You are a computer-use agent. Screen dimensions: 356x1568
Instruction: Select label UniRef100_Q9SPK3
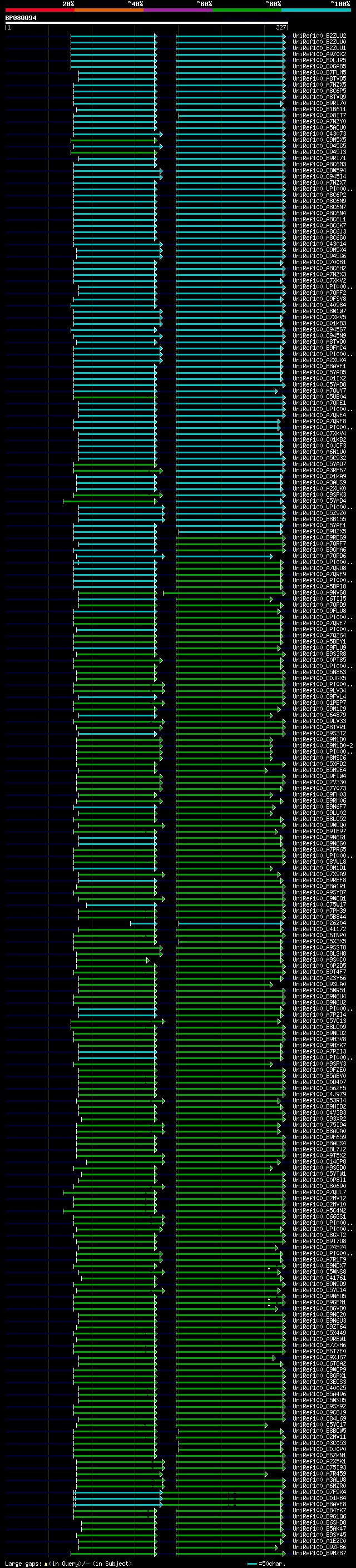319,495
